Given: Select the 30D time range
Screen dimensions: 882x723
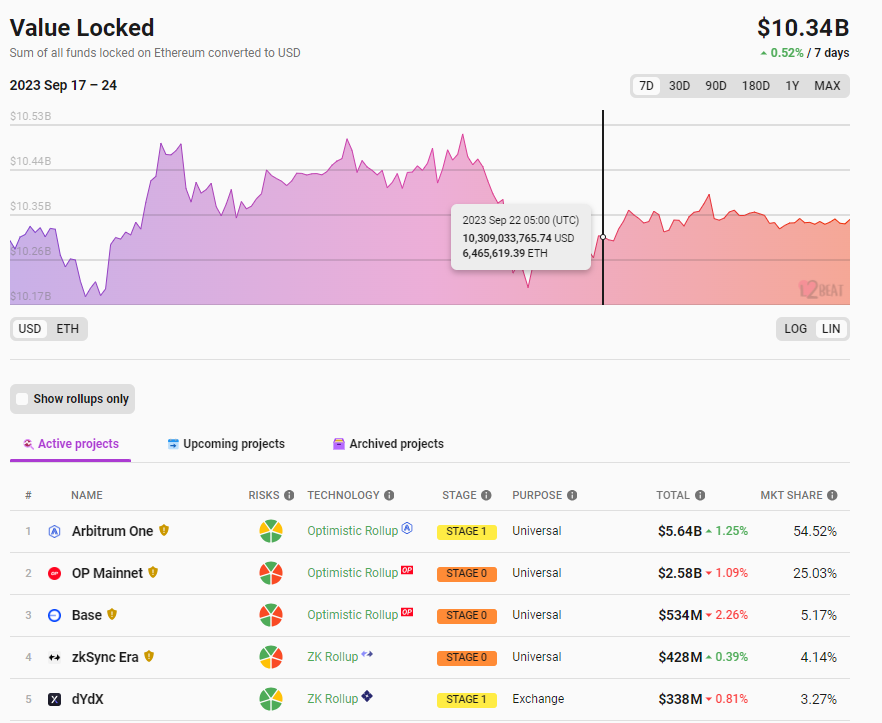Looking at the screenshot, I should click(x=679, y=86).
